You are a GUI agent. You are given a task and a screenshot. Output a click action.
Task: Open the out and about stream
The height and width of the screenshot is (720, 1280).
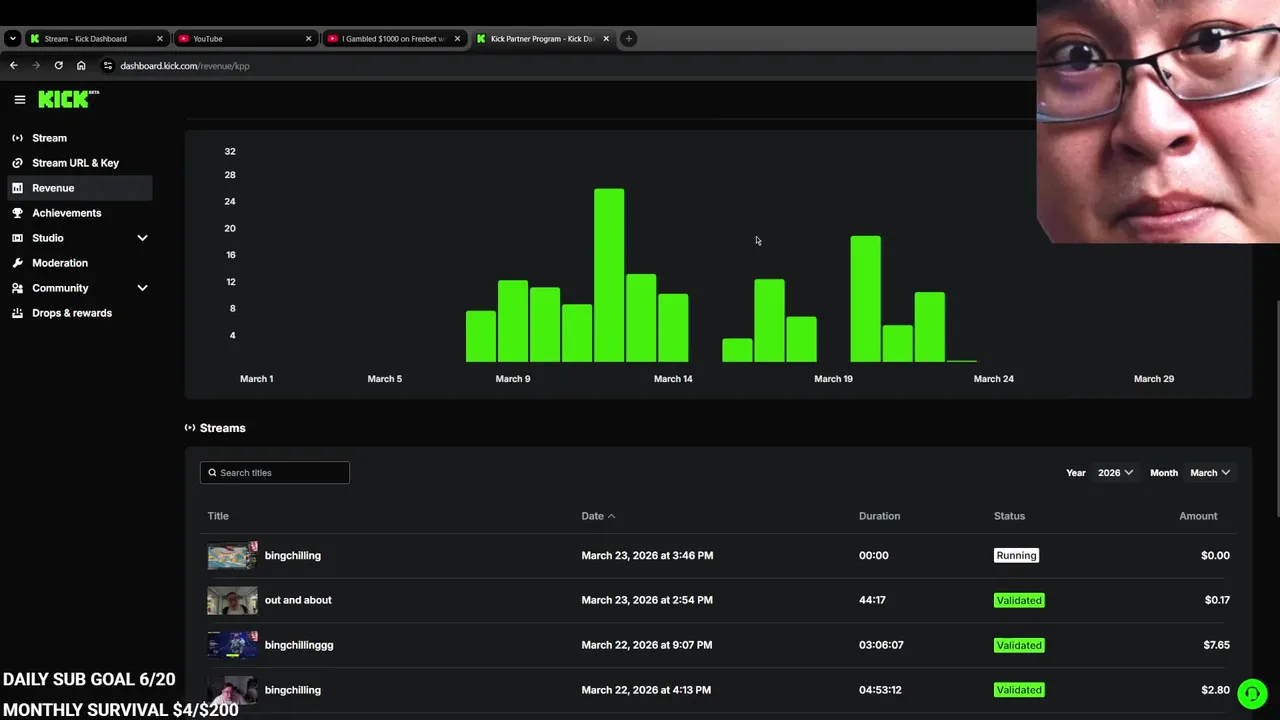pos(298,600)
